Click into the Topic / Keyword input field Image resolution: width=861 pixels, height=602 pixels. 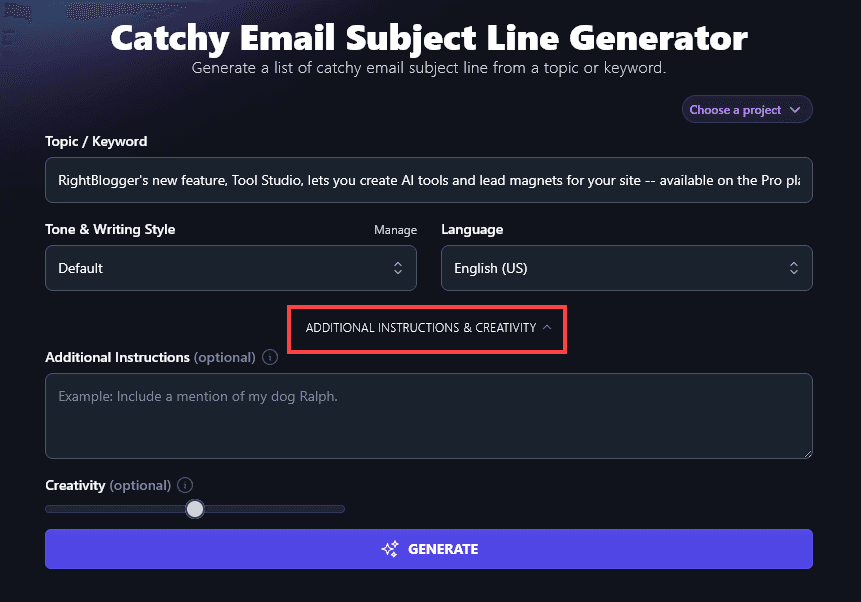point(429,180)
